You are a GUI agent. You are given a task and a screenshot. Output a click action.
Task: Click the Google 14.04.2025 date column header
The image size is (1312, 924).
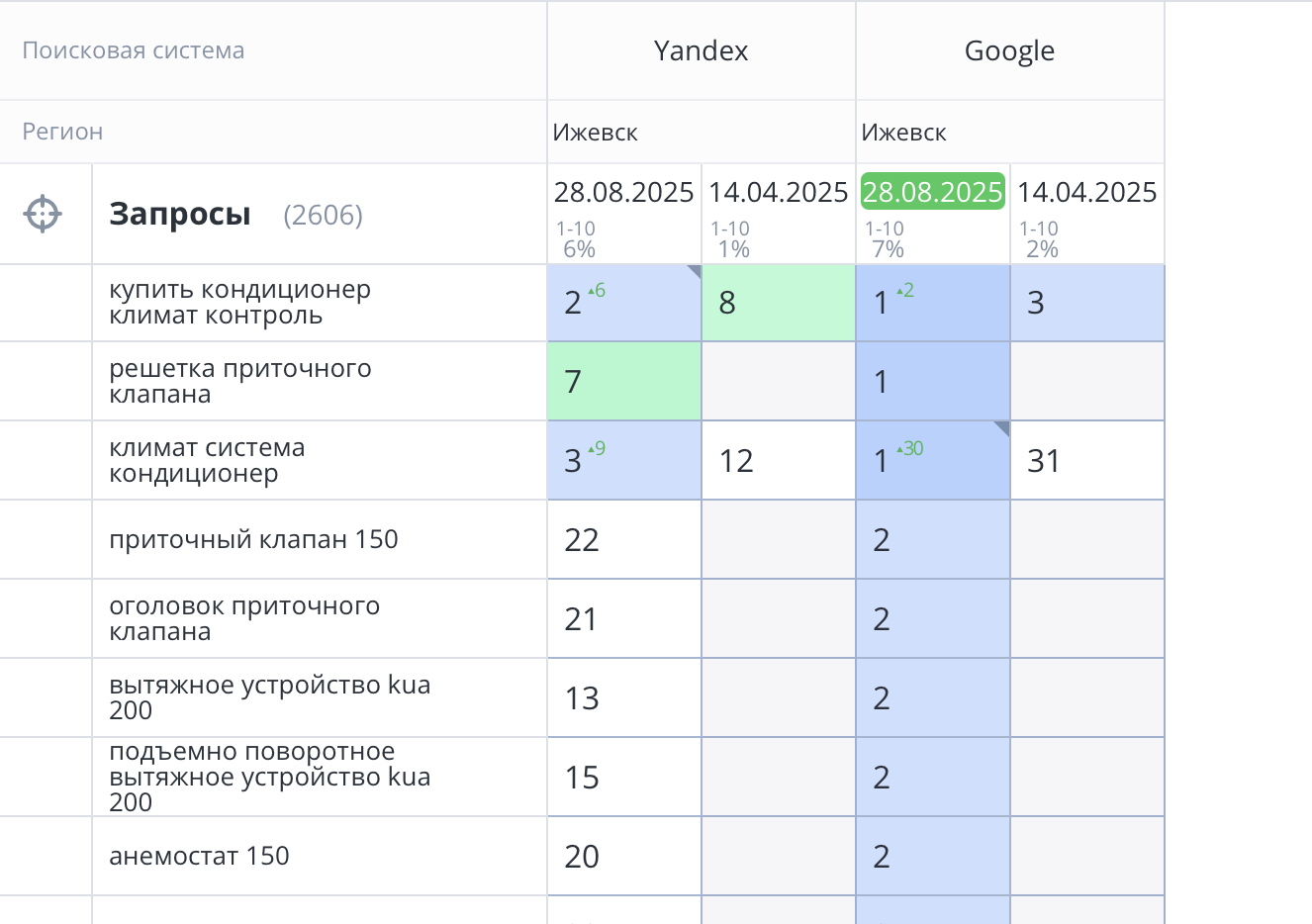click(x=1086, y=192)
